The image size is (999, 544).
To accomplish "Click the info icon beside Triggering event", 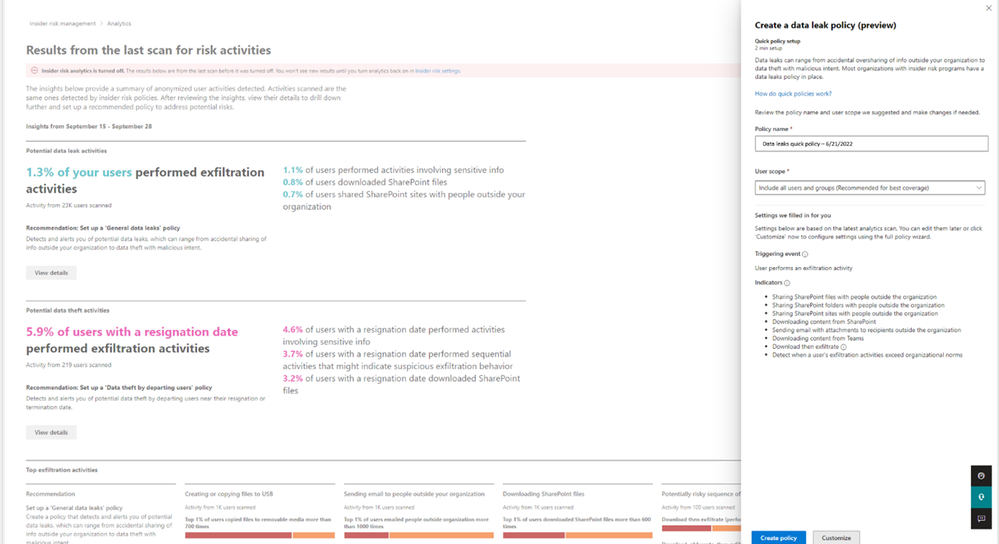I will click(x=805, y=254).
